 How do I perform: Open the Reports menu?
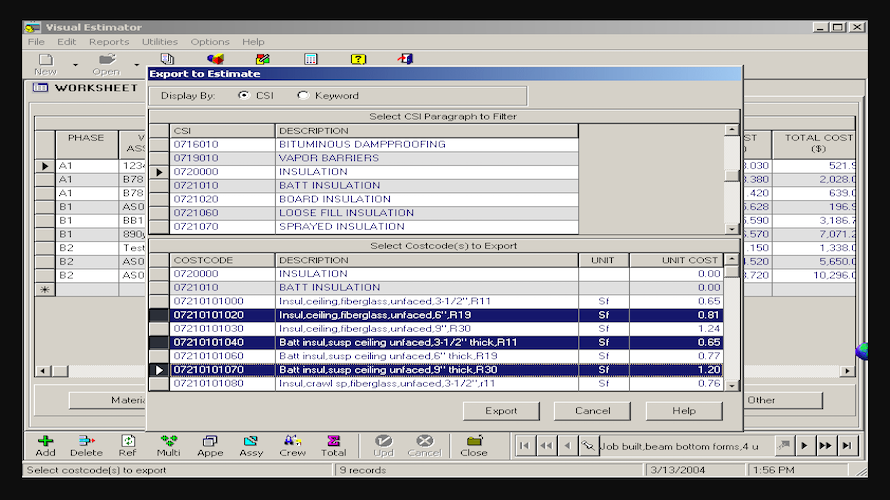108,42
